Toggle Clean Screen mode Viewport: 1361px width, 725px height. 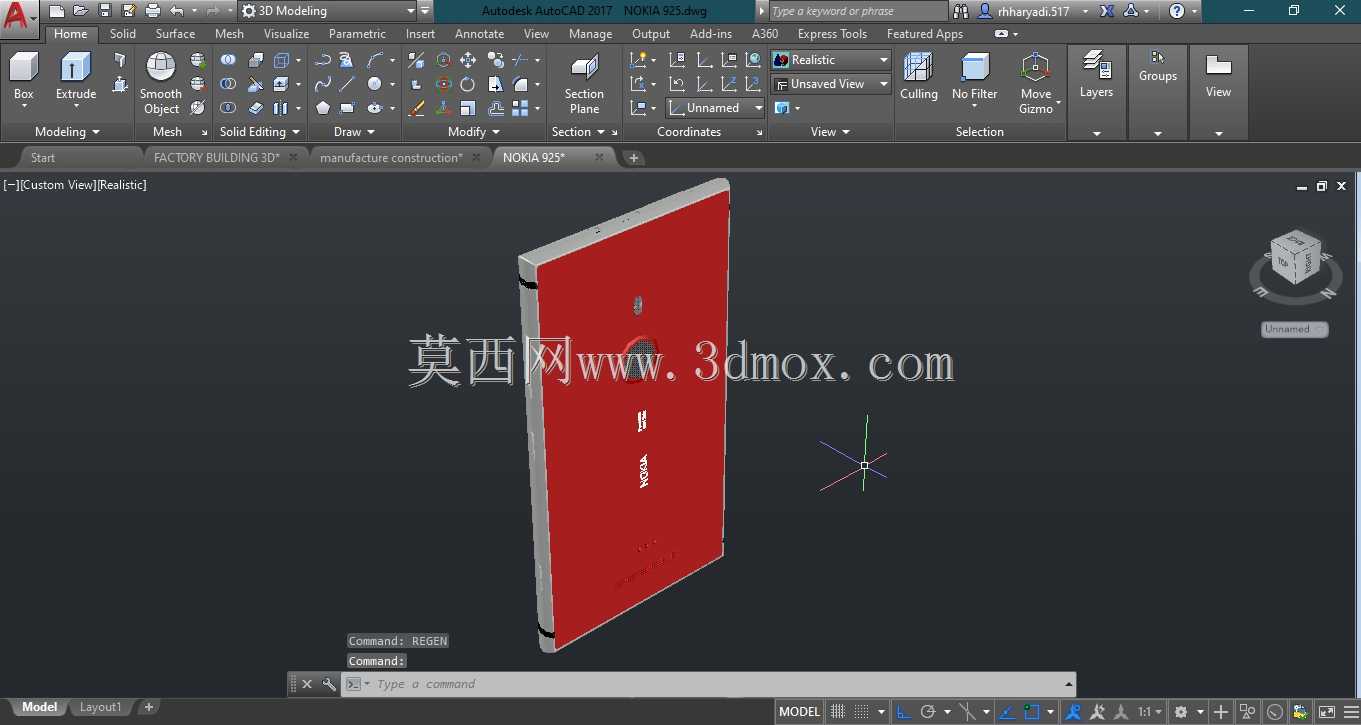(1326, 712)
